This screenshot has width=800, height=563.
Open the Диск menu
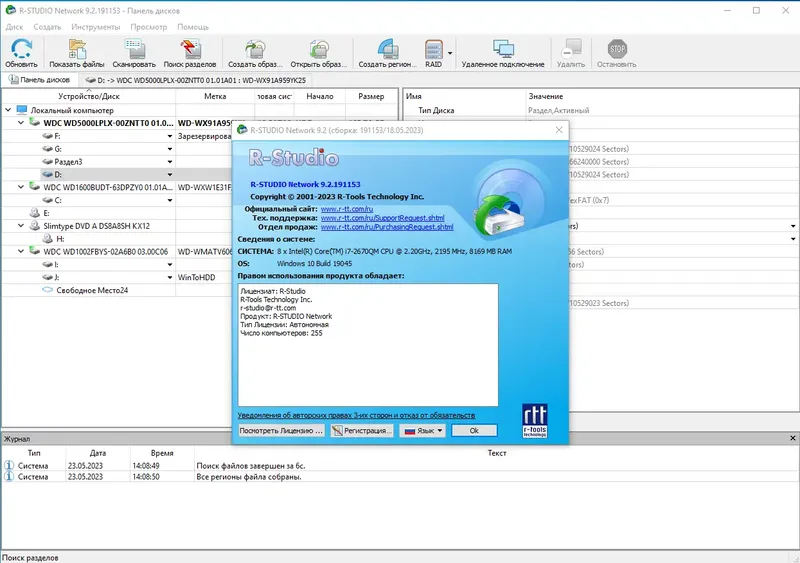point(14,27)
